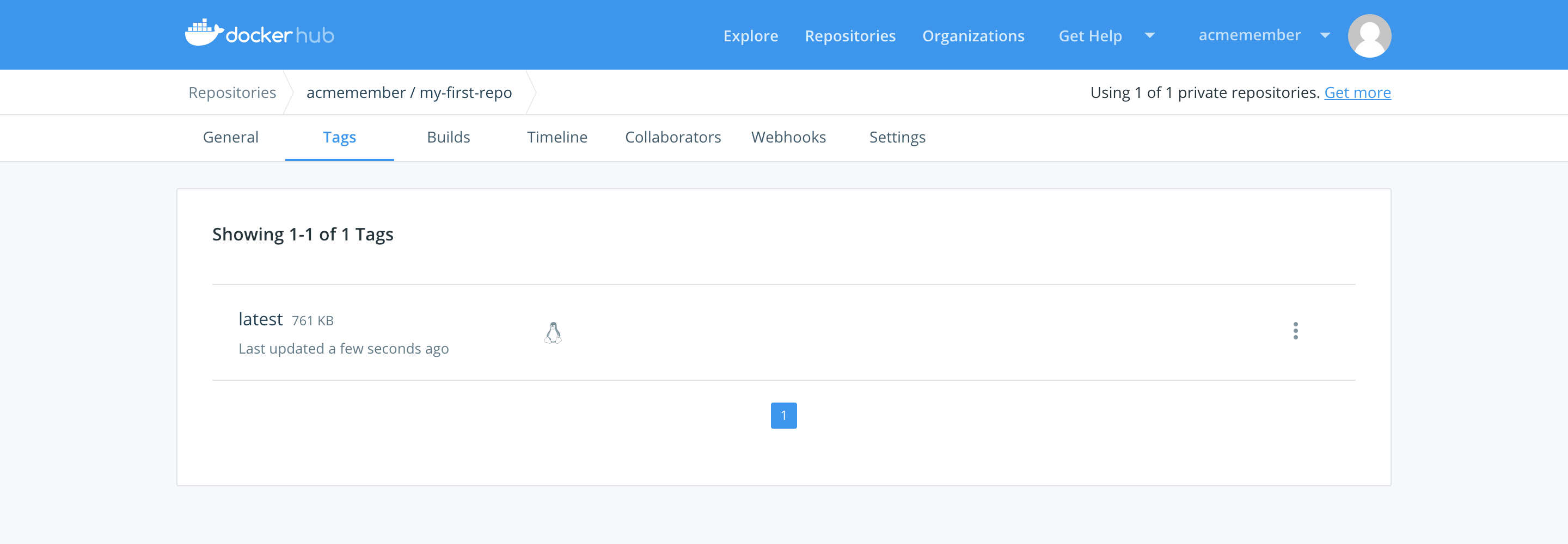This screenshot has width=1568, height=544.
Task: Click the acmemember / my-first-repo breadcrumb
Action: tap(409, 92)
